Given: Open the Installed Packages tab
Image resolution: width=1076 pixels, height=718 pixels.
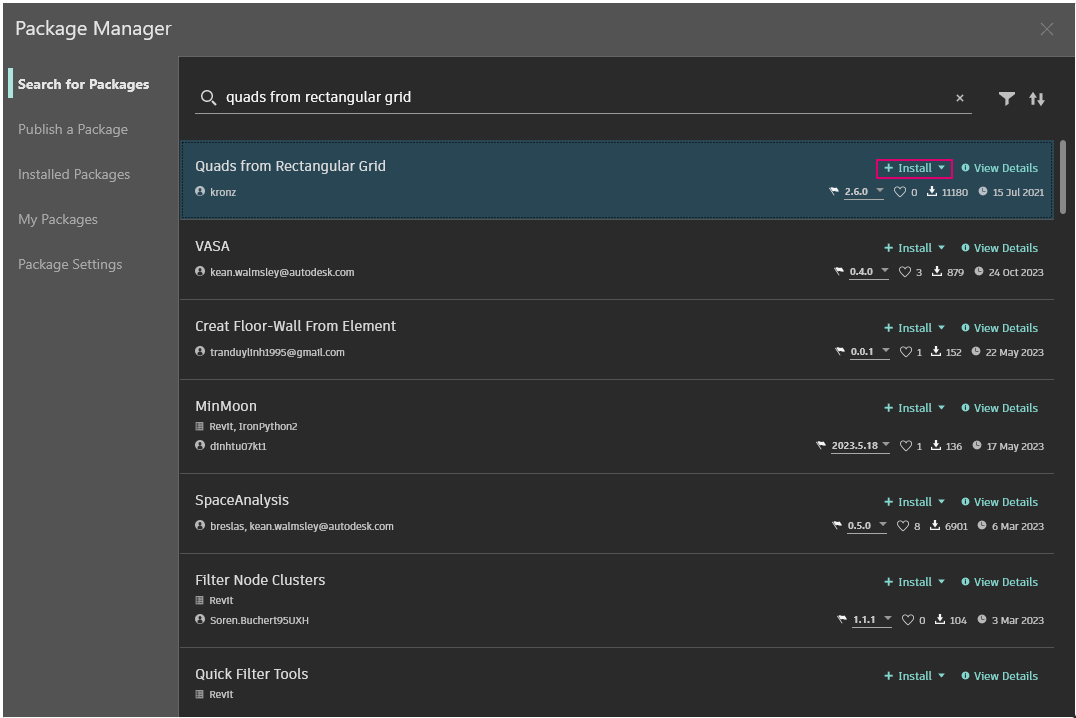Looking at the screenshot, I should click(x=74, y=174).
